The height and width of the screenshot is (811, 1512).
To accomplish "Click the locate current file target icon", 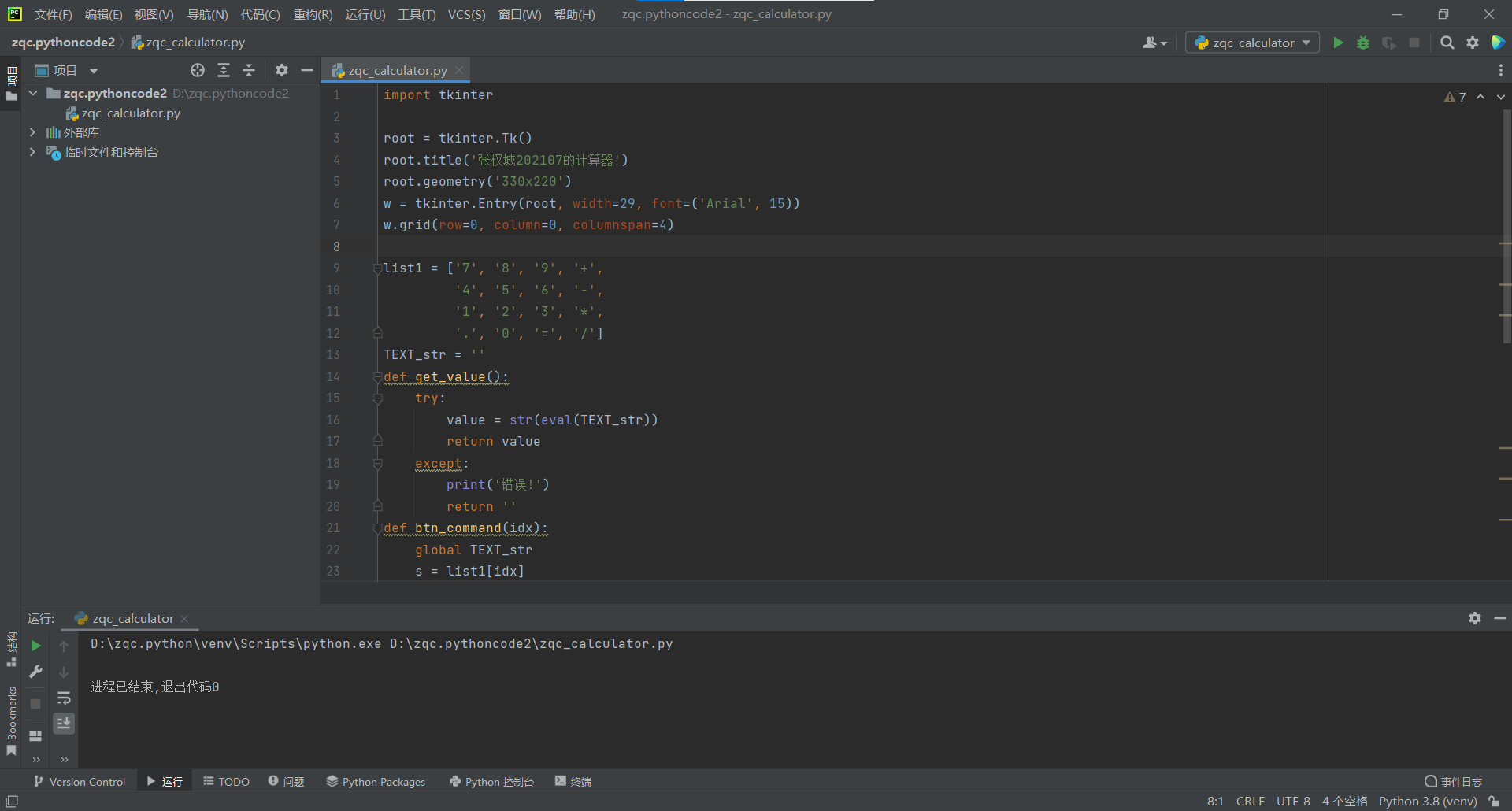I will click(198, 70).
